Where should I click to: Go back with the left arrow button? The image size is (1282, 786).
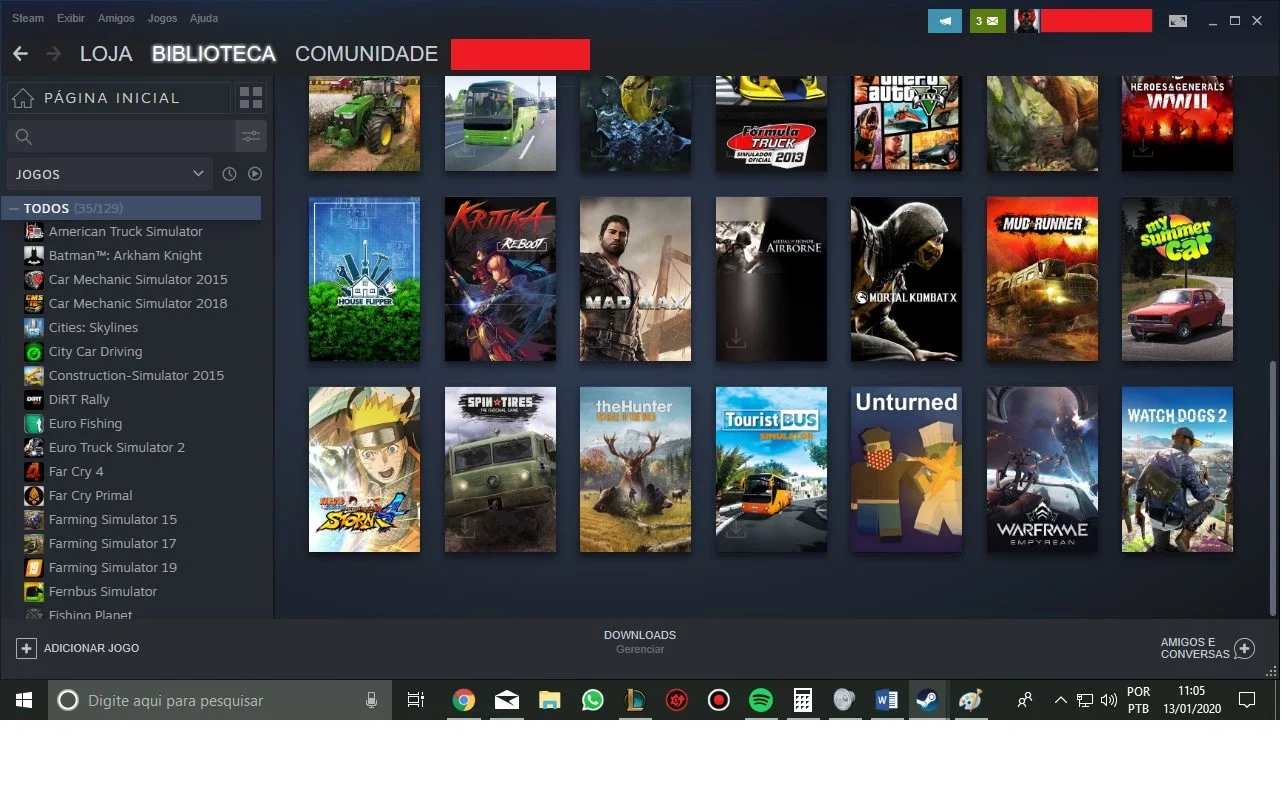pos(20,54)
